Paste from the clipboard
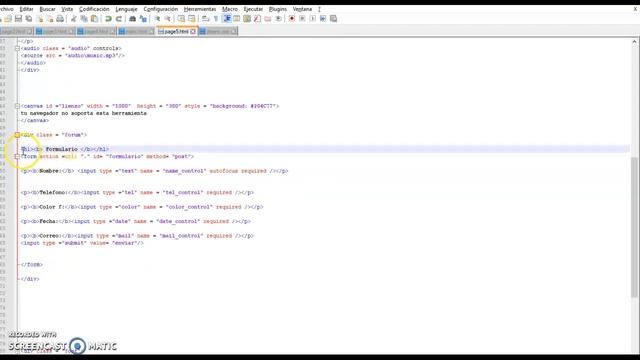Screen dimensions: 640x360 (x=94, y=19)
